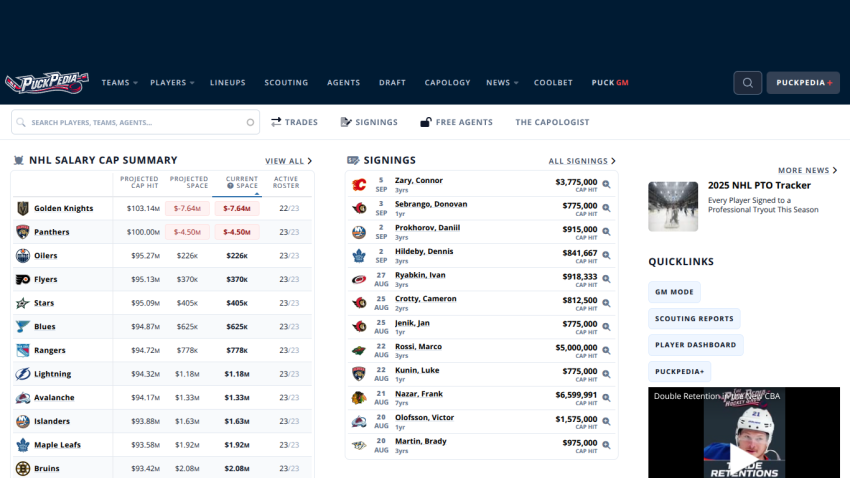Open Jenik, Jan player link

[412, 322]
